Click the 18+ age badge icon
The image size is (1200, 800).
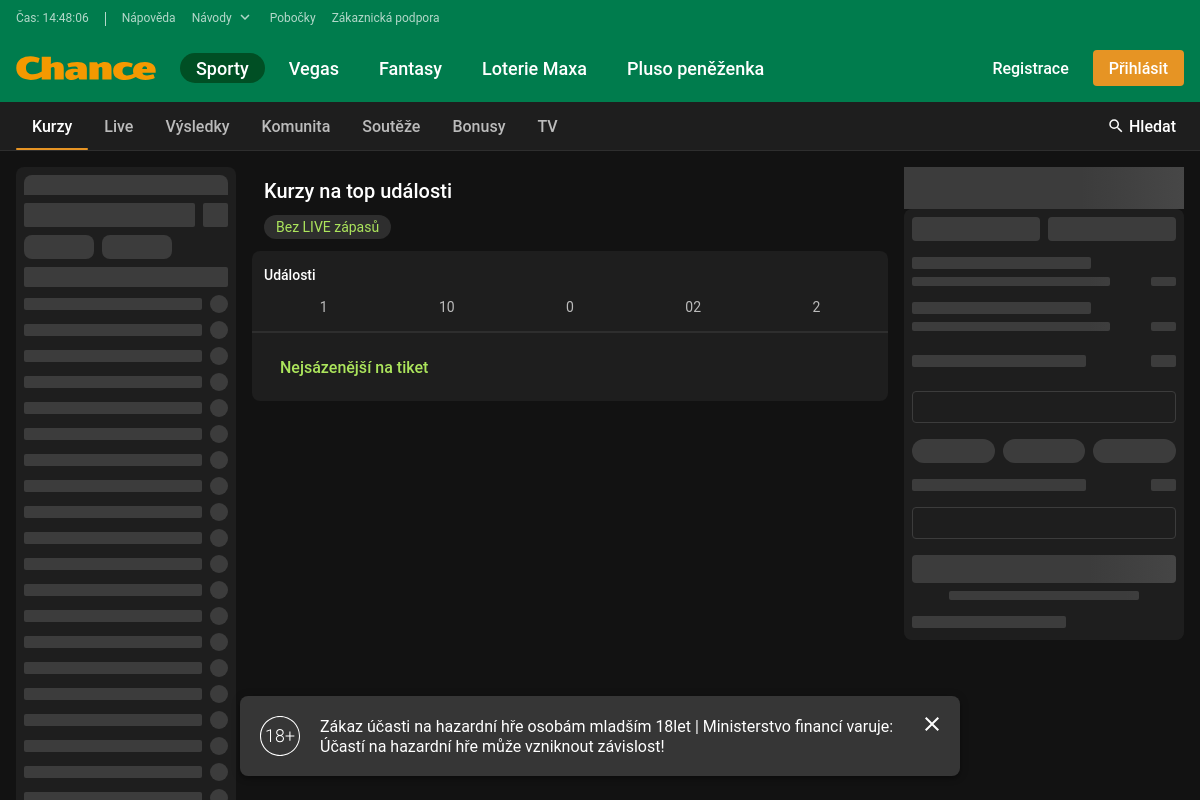pos(280,736)
